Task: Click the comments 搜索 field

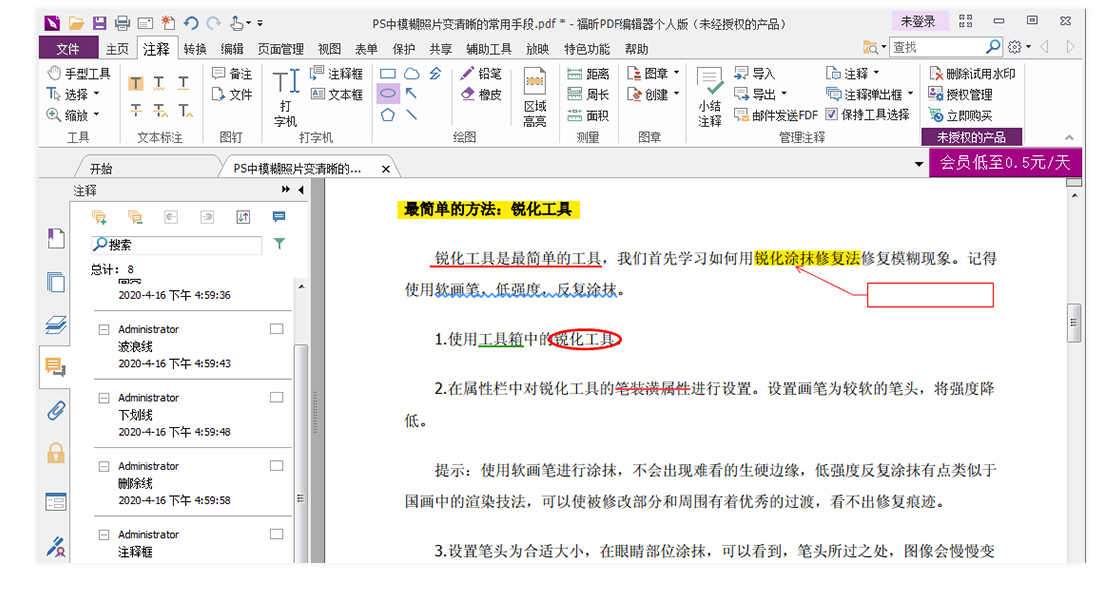Action: click(x=176, y=245)
